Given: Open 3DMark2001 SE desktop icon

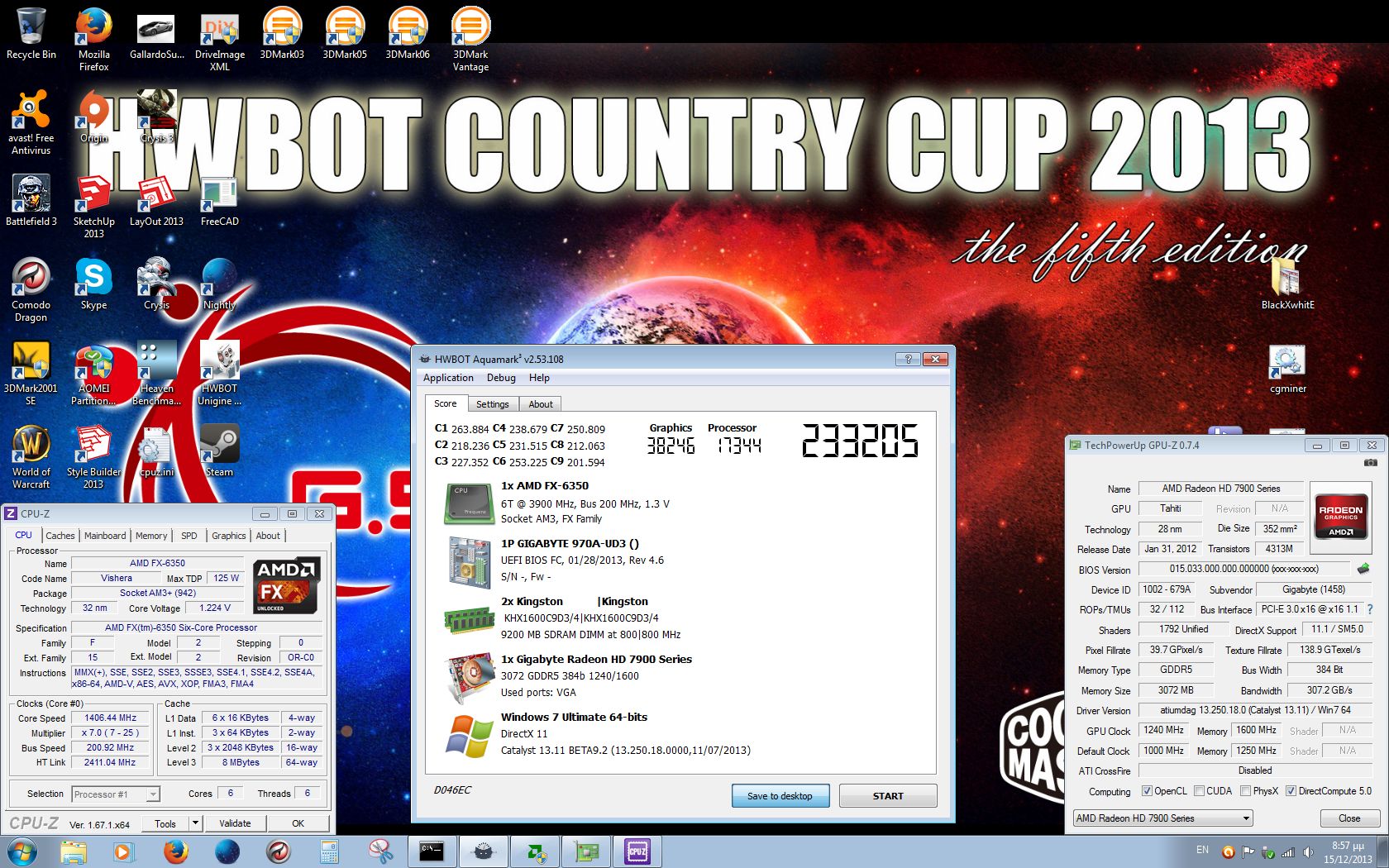Looking at the screenshot, I should point(31,373).
